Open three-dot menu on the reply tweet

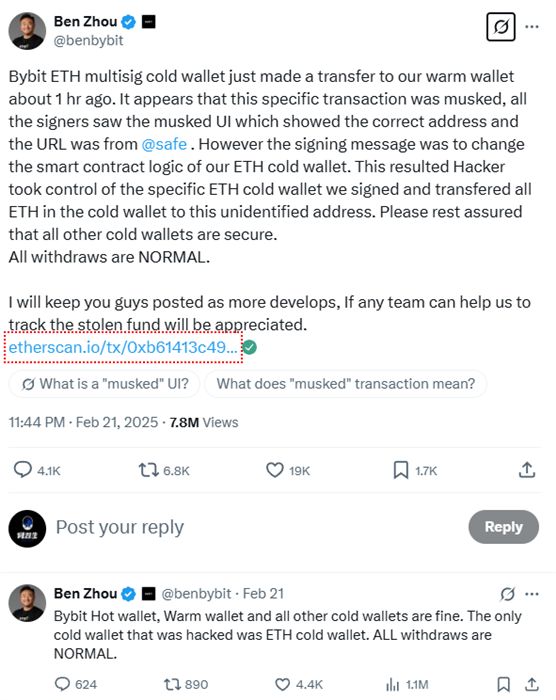coord(532,594)
